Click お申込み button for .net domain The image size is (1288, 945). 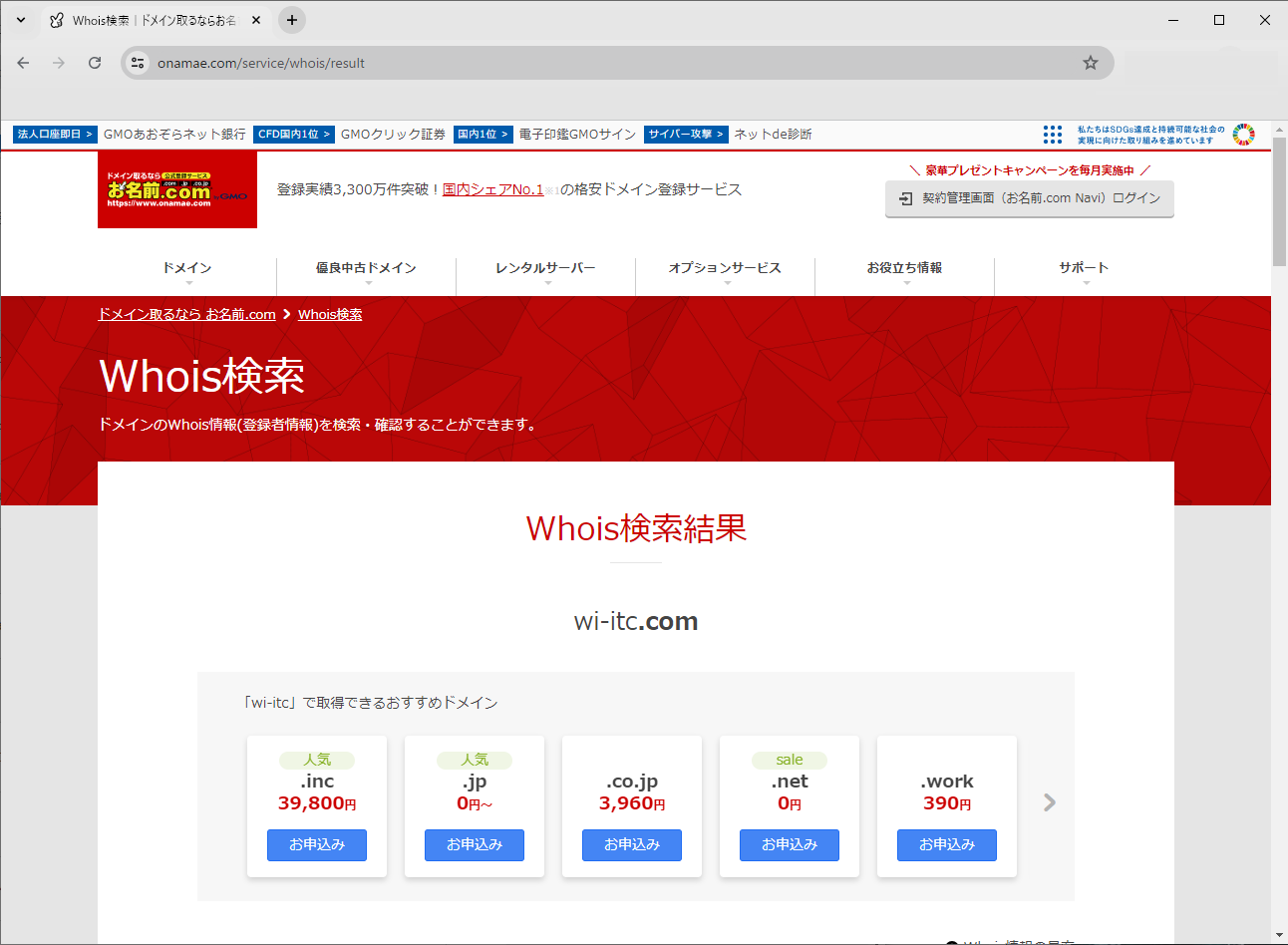pos(790,844)
